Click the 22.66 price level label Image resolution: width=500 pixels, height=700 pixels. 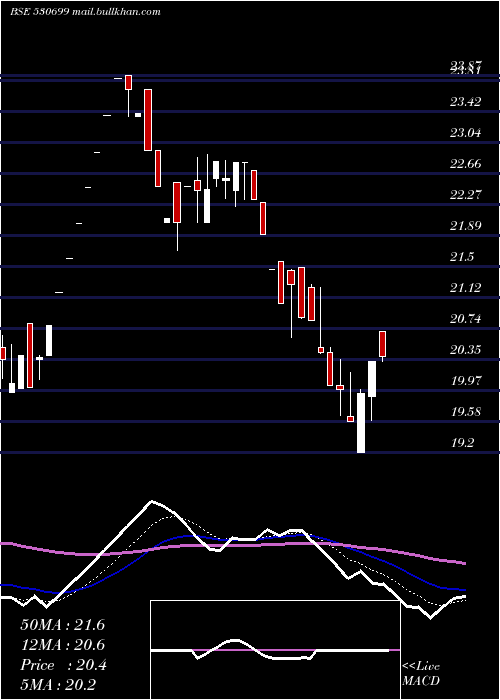pyautogui.click(x=466, y=164)
